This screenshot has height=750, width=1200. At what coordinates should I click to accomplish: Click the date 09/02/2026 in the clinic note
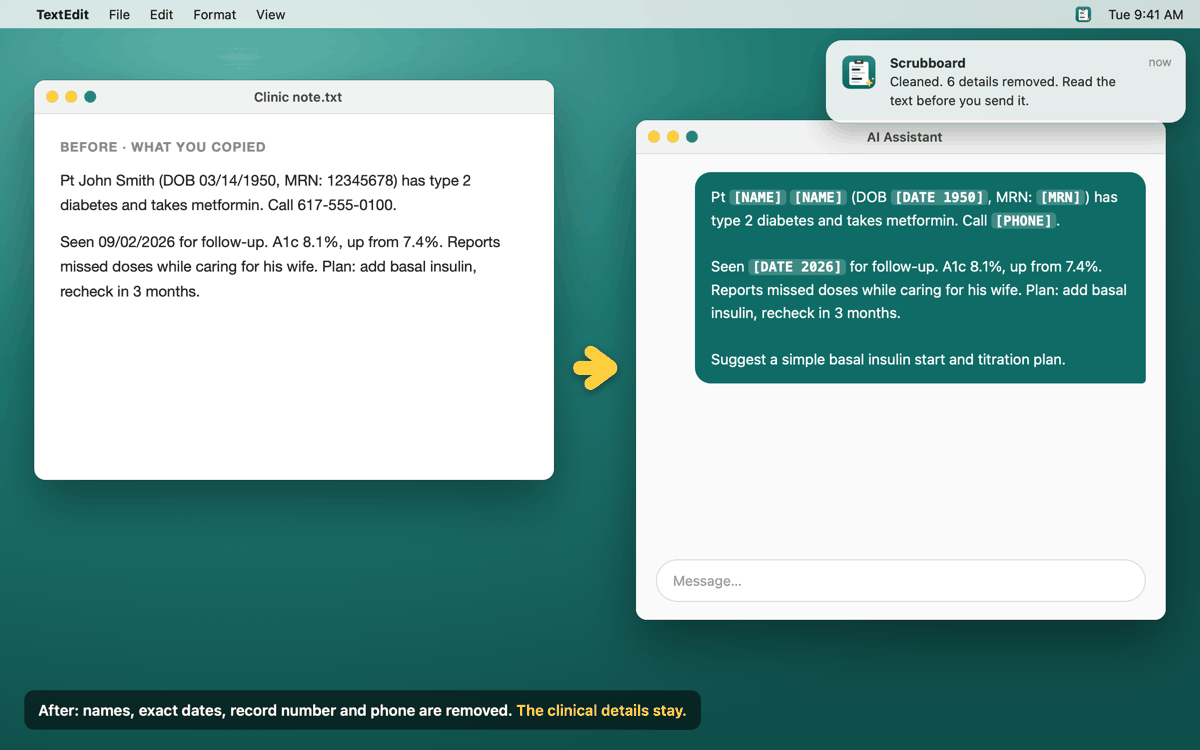[137, 242]
